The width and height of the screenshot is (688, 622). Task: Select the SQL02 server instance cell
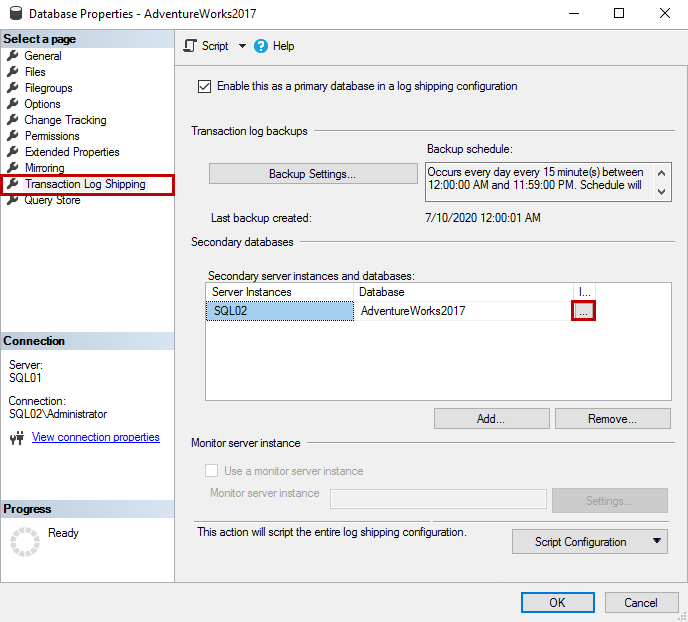(x=279, y=311)
